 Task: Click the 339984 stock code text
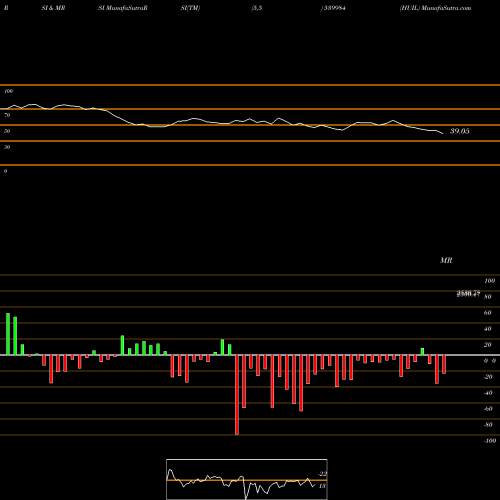335,8
